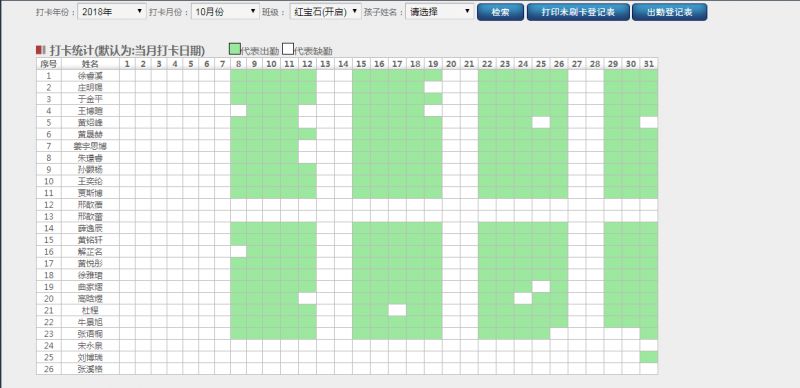Click the name 于金平 in row 3
The height and width of the screenshot is (388, 800).
pyautogui.click(x=90, y=99)
